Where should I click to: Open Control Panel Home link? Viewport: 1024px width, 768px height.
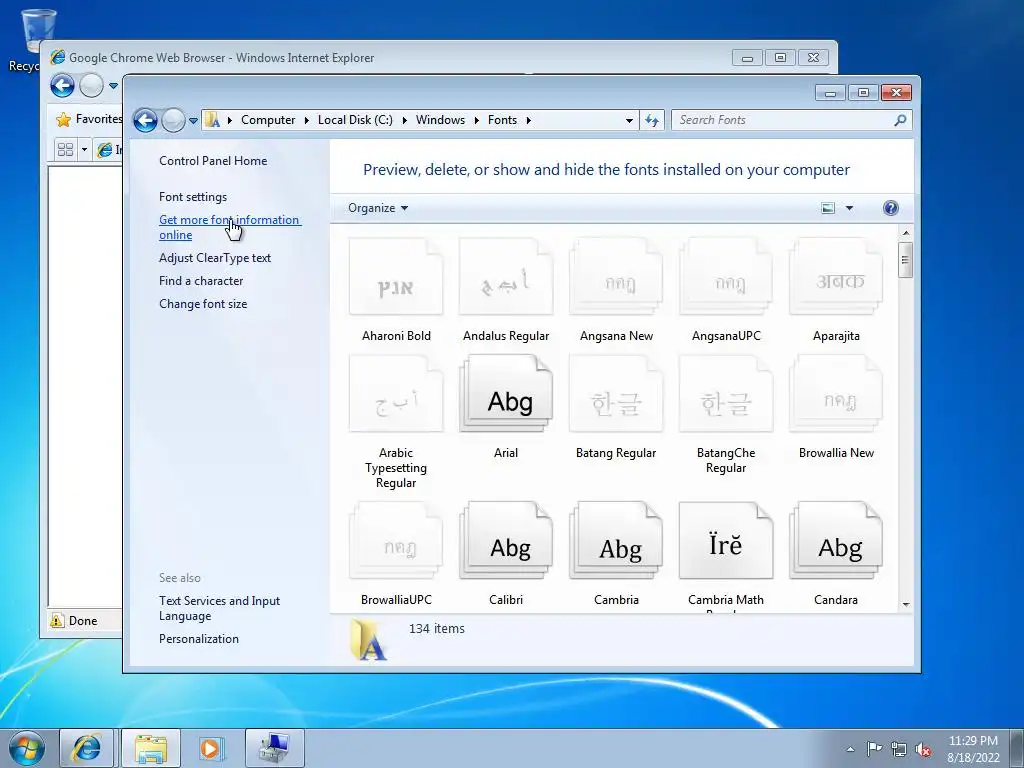(213, 161)
